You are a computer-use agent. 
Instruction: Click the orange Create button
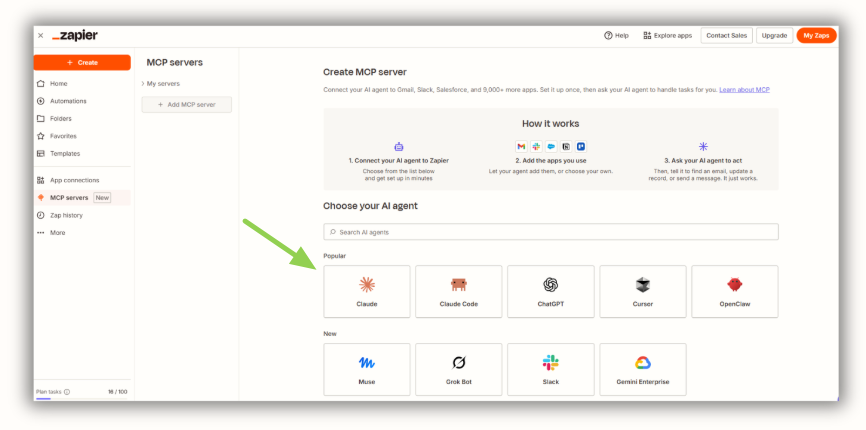(x=82, y=62)
